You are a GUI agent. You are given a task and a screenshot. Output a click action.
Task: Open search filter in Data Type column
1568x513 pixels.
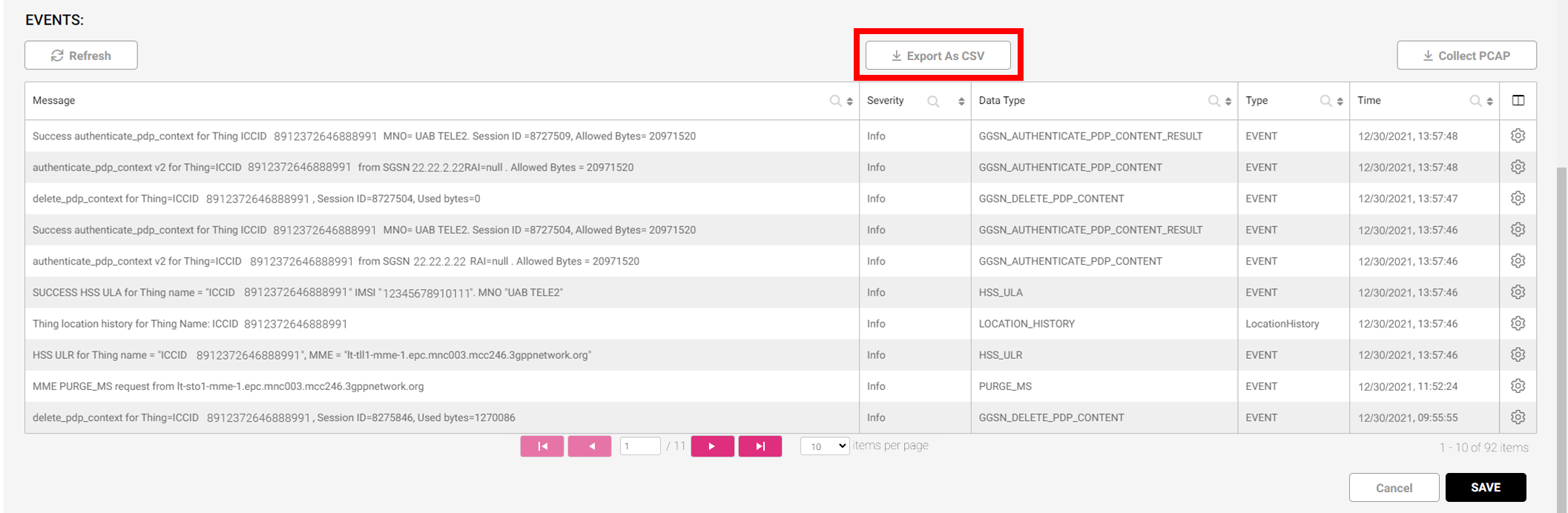click(1213, 101)
